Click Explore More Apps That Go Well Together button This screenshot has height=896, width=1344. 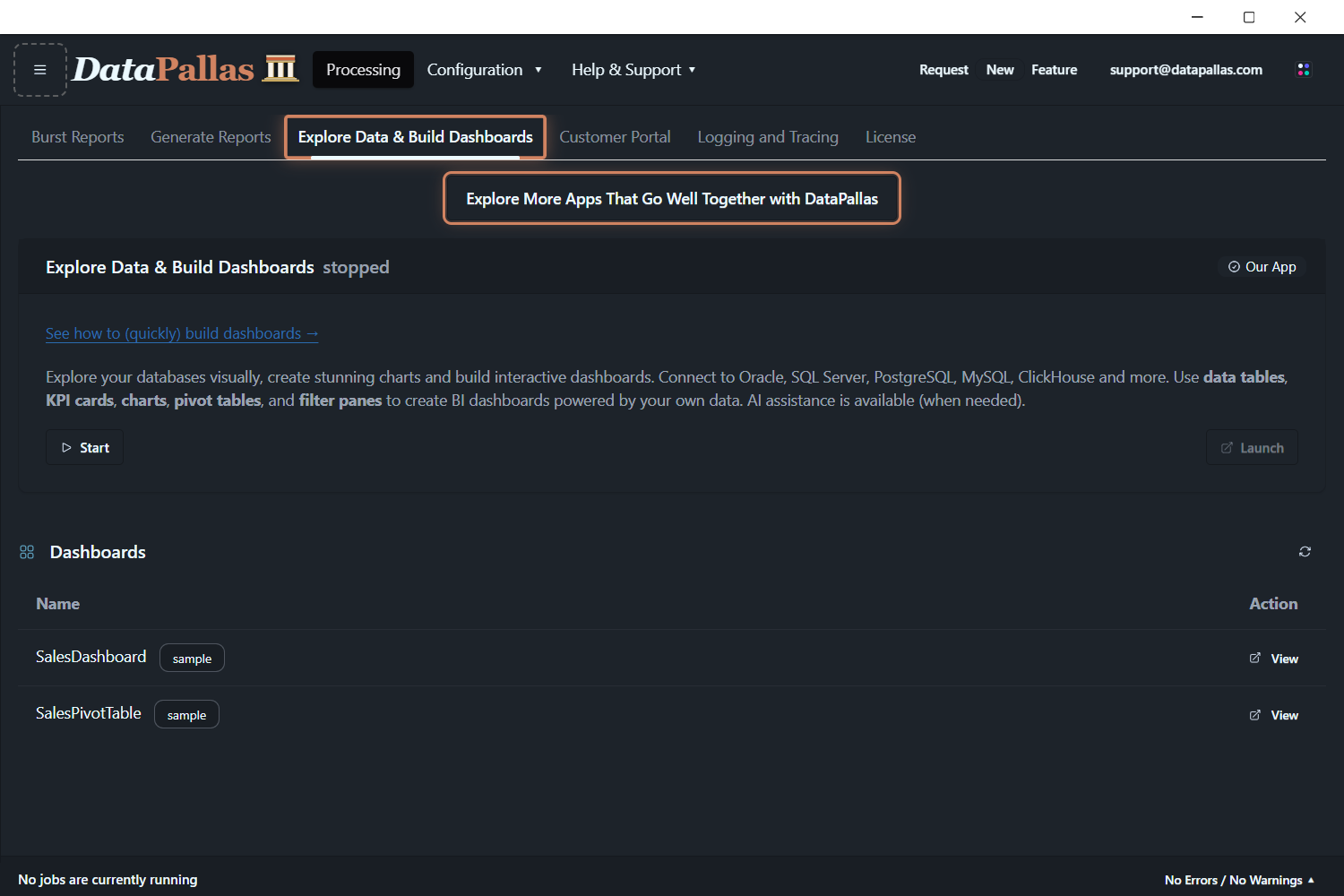672,198
